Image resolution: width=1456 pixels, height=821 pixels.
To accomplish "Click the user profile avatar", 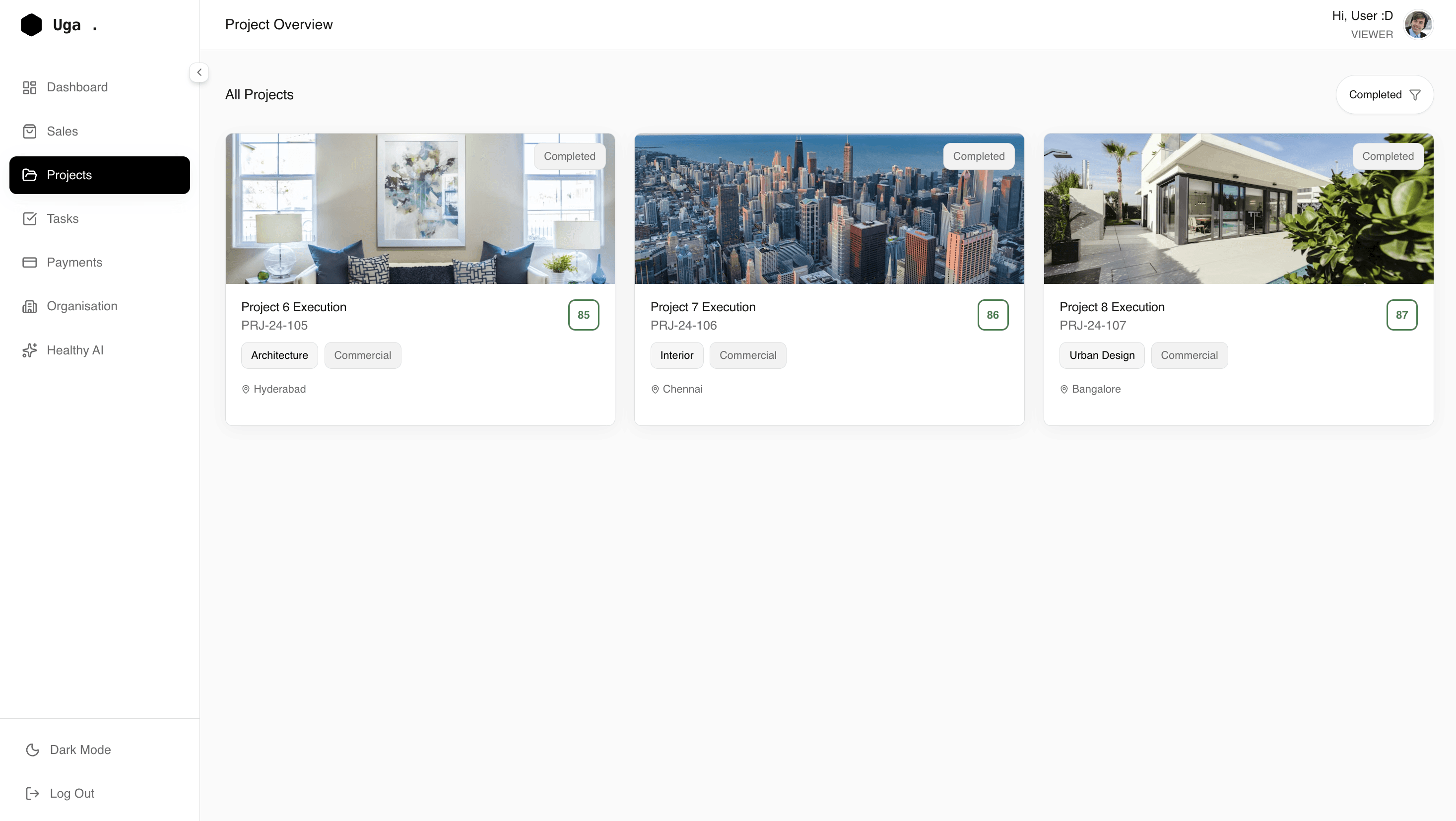I will coord(1418,25).
